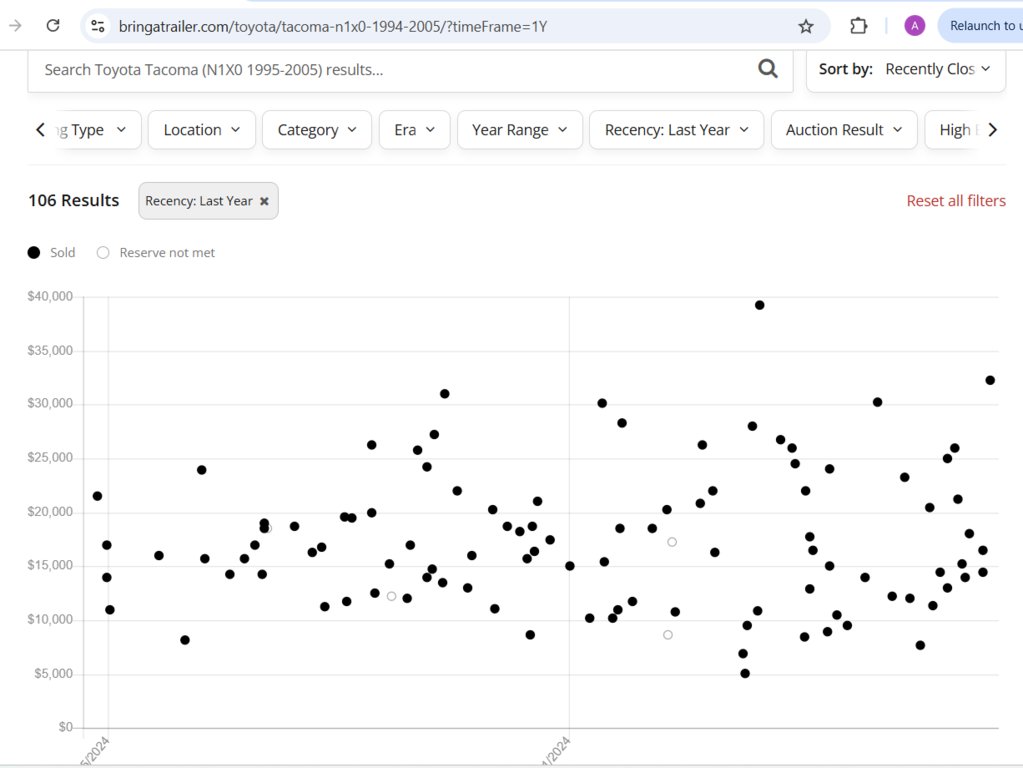Screen dimensions: 1023x768
Task: Click the $5,000 axis label
Action: point(53,673)
